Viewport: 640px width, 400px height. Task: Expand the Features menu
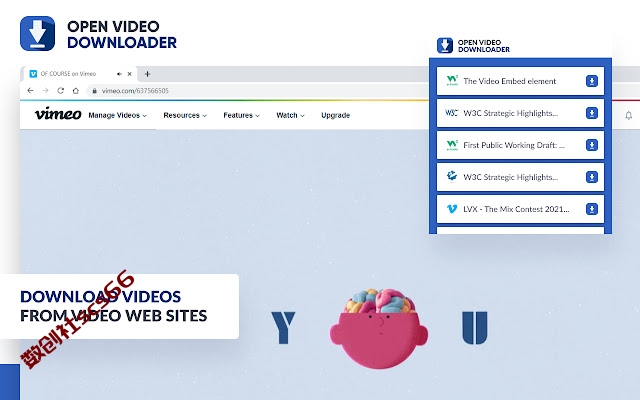[241, 116]
